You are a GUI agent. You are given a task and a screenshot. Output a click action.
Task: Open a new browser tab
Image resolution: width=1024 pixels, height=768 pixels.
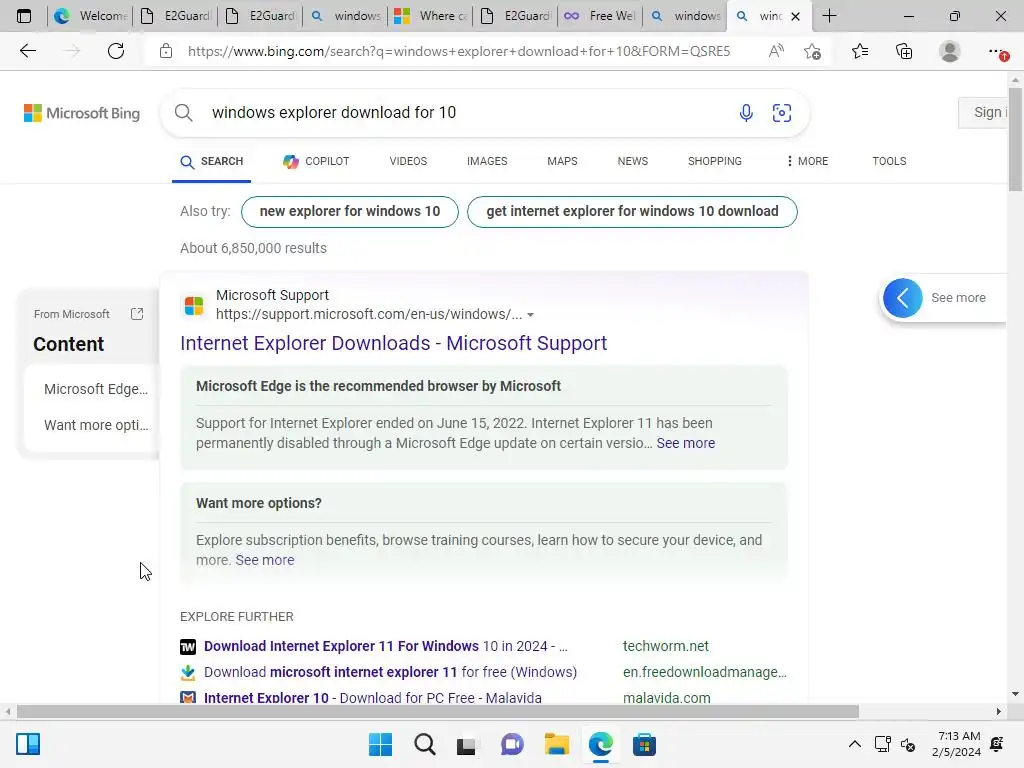pyautogui.click(x=829, y=16)
